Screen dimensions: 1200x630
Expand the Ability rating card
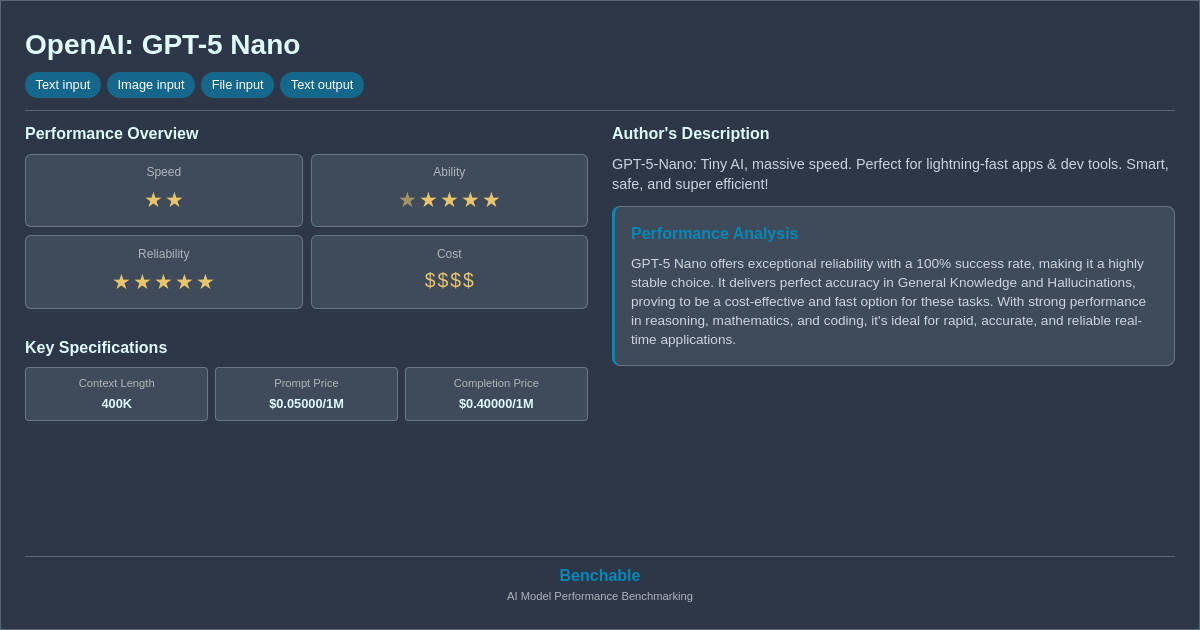449,190
